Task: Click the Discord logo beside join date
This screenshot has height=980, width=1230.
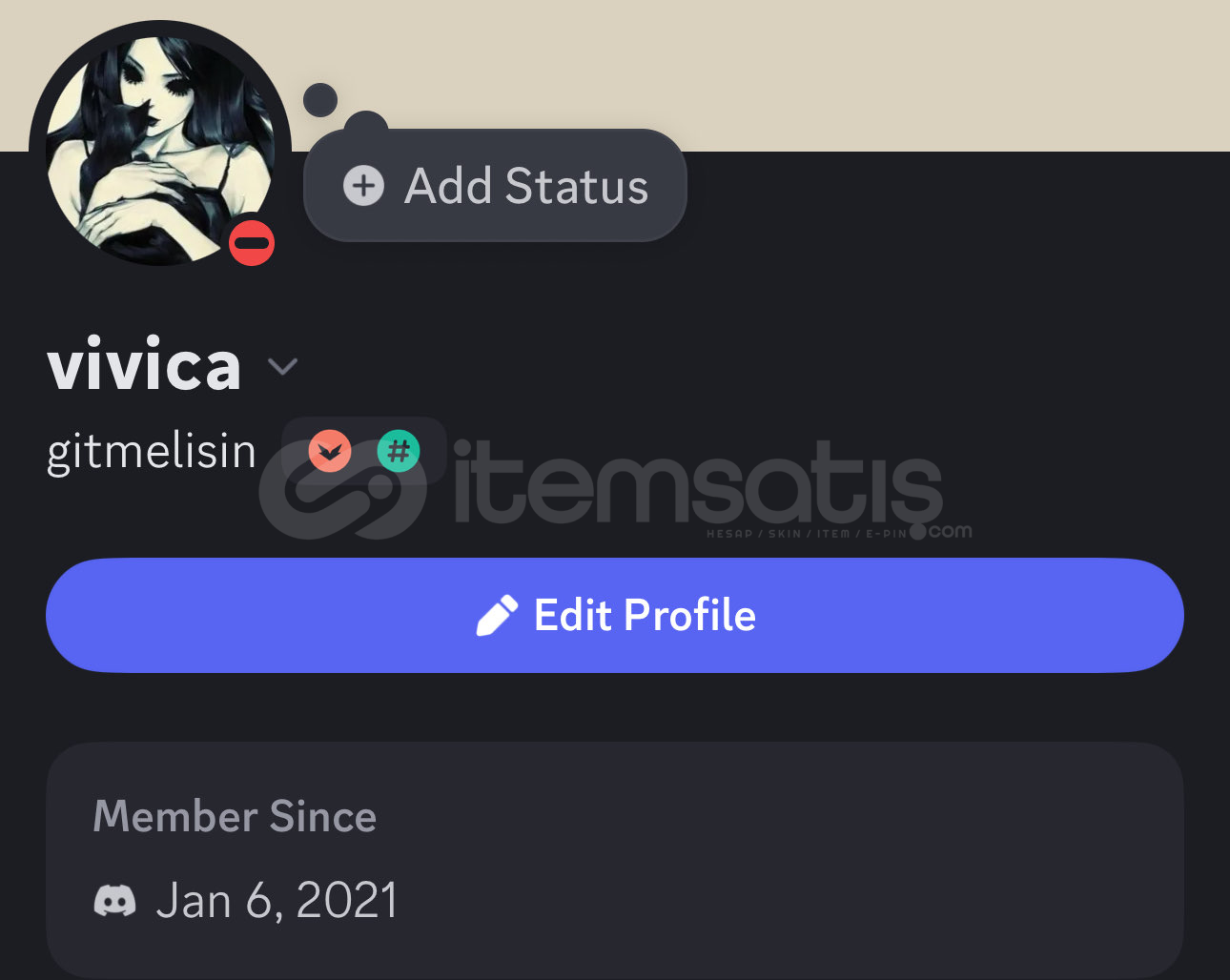Action: tap(114, 900)
